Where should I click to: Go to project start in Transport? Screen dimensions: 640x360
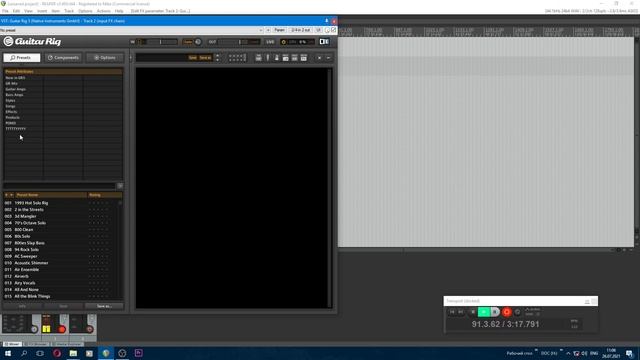point(452,312)
